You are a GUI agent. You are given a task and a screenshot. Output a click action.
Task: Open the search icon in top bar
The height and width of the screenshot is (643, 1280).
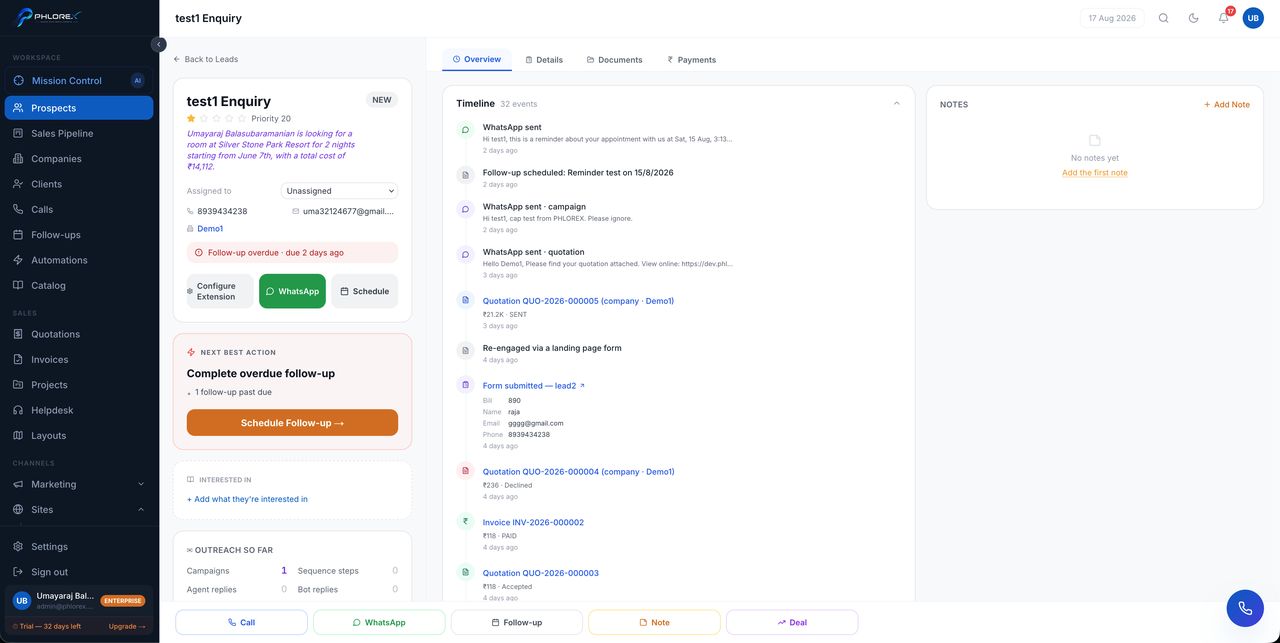click(x=1163, y=18)
